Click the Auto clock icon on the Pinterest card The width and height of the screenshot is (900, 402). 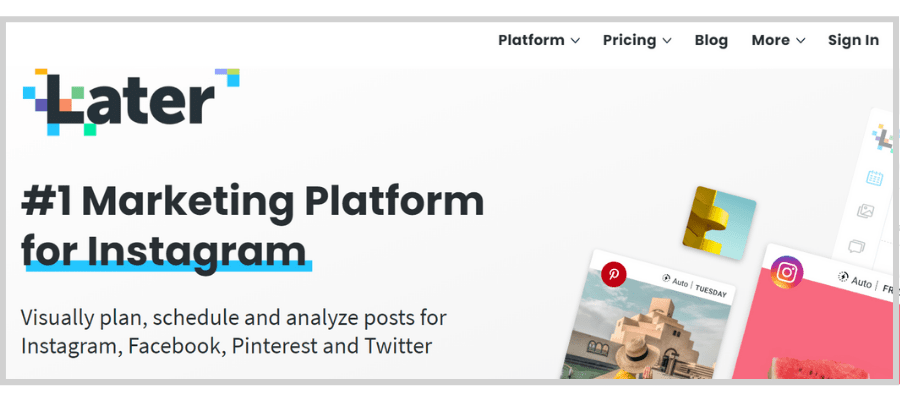666,279
